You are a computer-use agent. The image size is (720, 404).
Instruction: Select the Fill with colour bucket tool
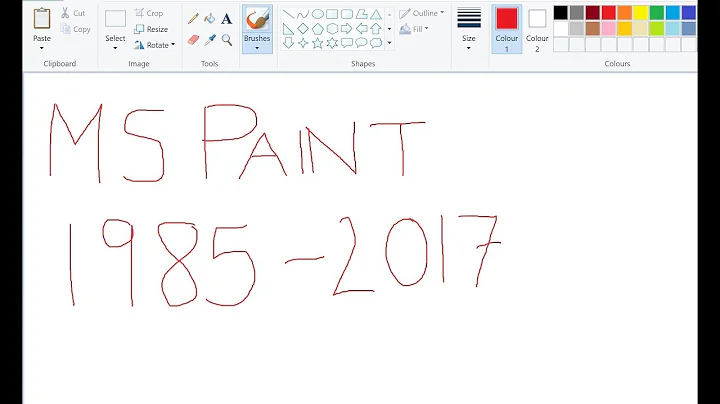tap(210, 19)
